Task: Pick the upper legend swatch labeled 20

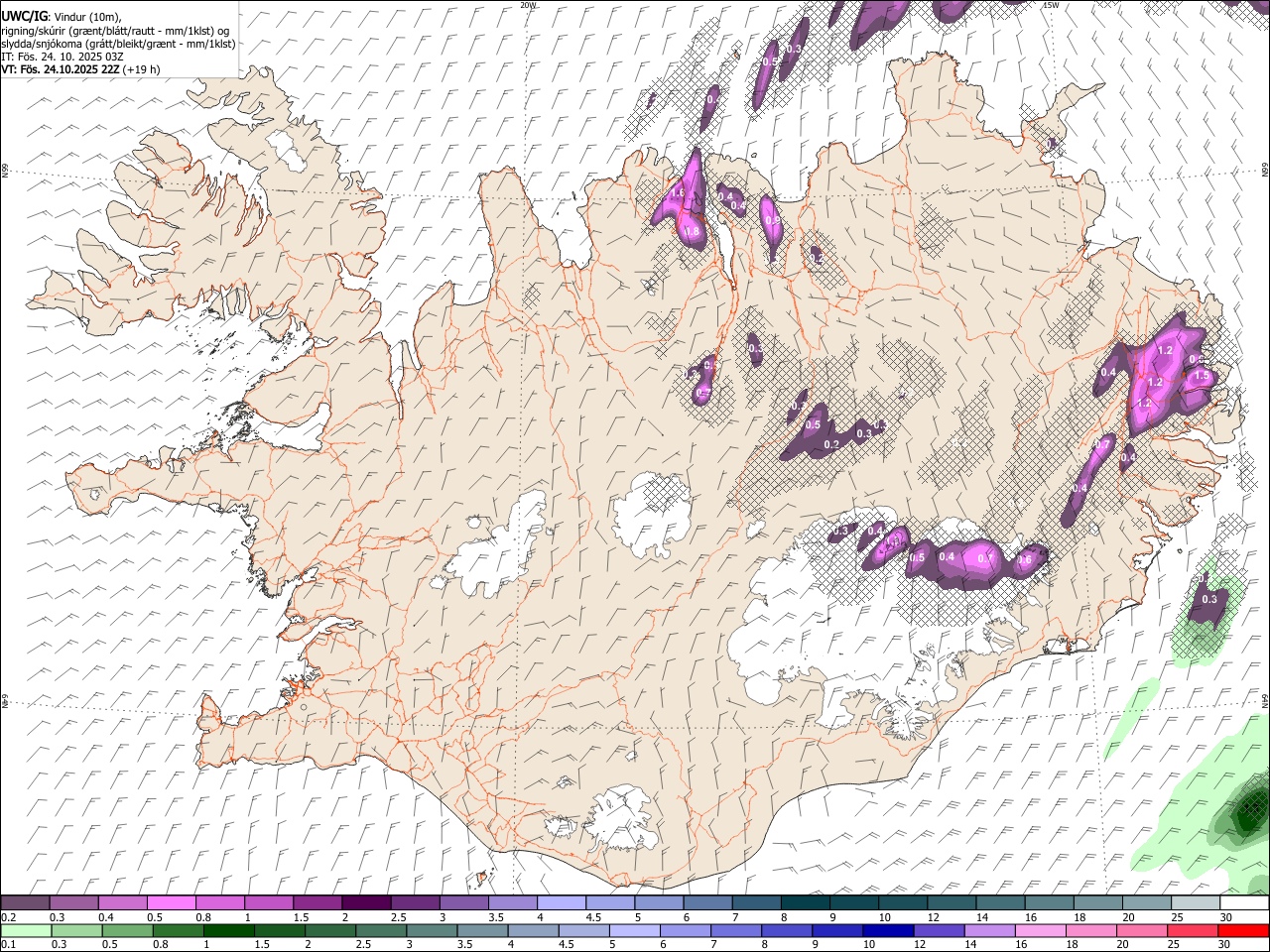Action: click(1146, 903)
